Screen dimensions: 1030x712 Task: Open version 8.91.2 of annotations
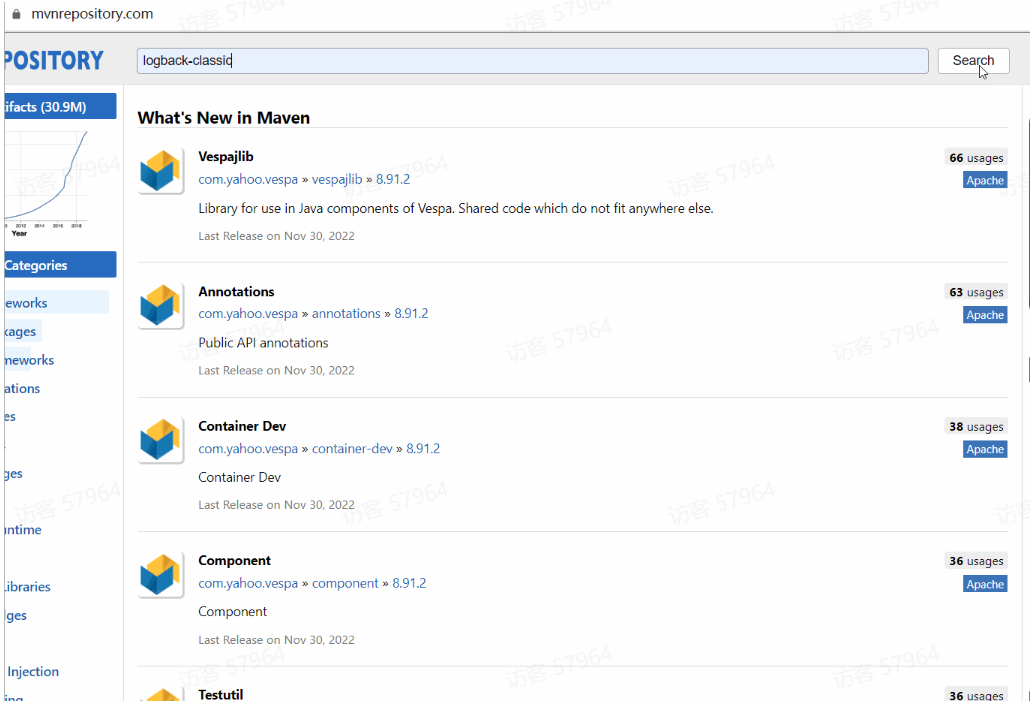pyautogui.click(x=411, y=314)
